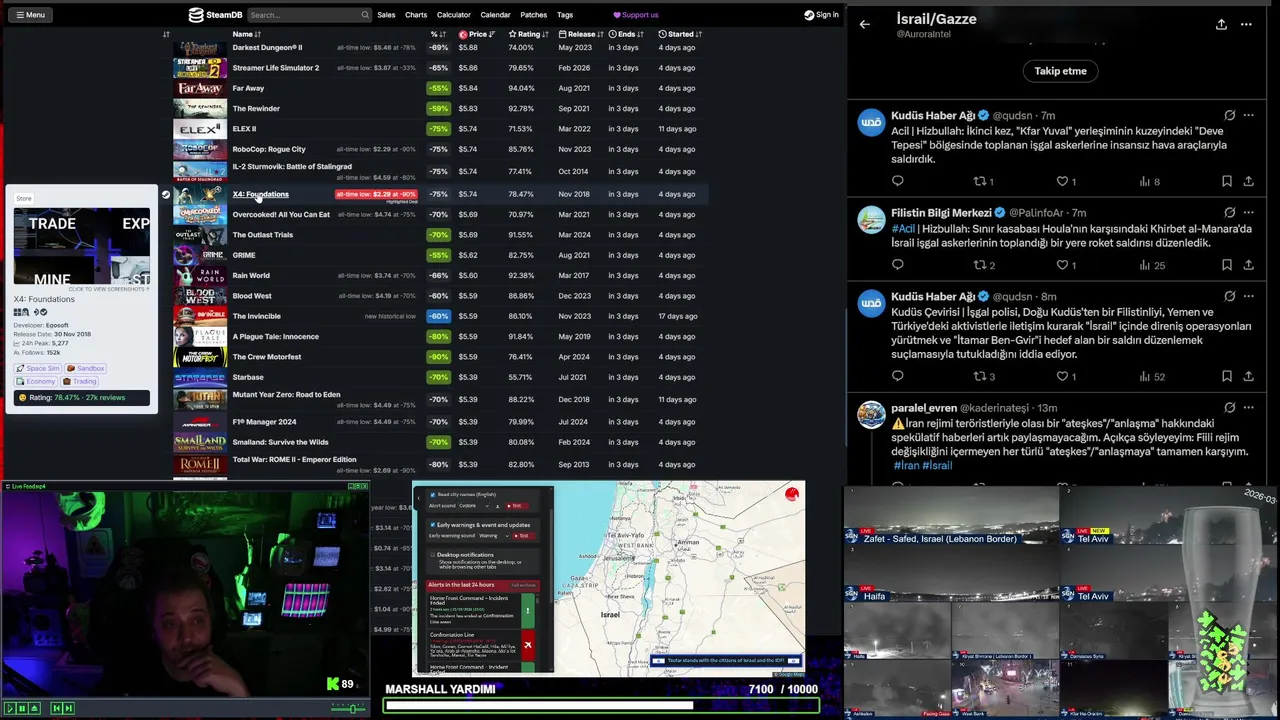This screenshot has width=1280, height=720.
Task: Reply to first Kudüs Haber Ağı tweet
Action: pos(897,181)
